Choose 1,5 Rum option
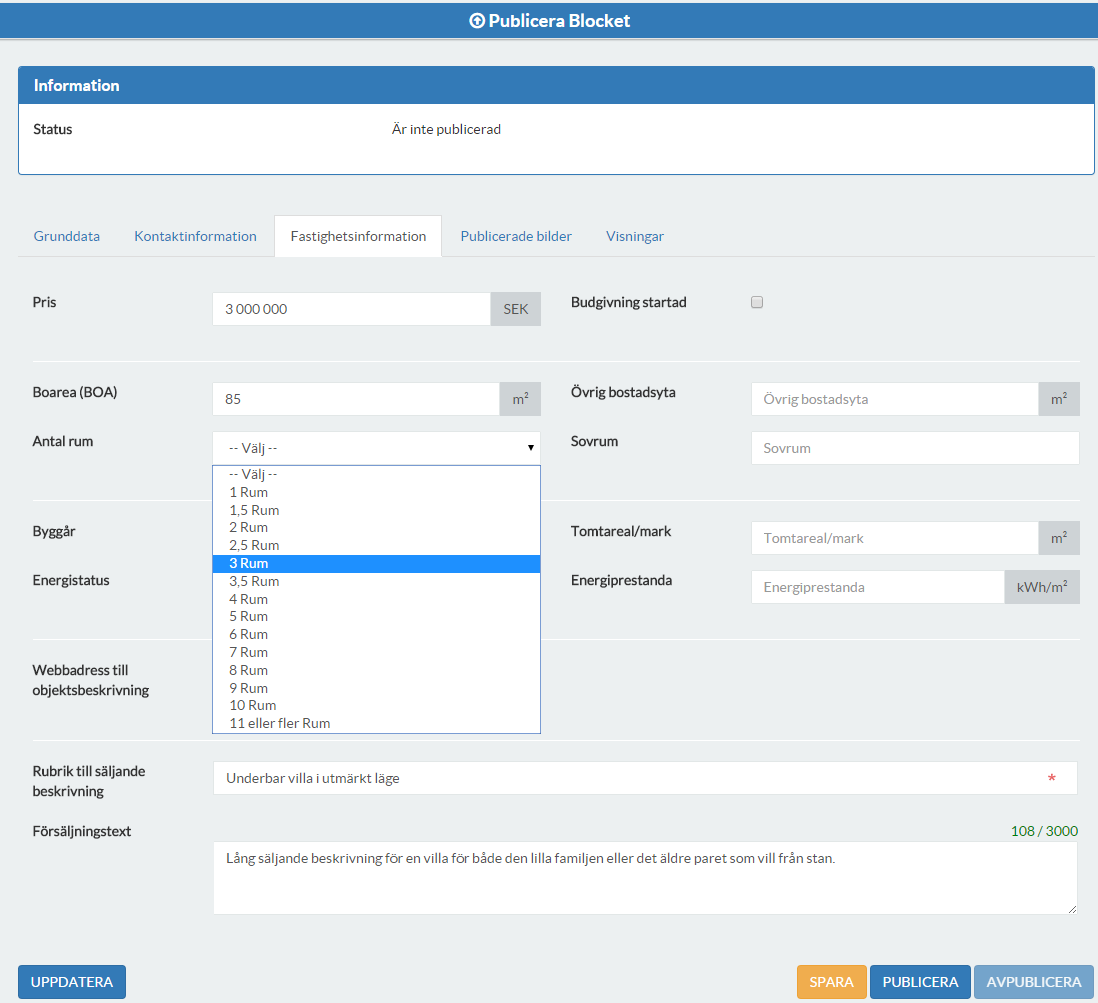Viewport: 1098px width, 1003px height. point(377,510)
